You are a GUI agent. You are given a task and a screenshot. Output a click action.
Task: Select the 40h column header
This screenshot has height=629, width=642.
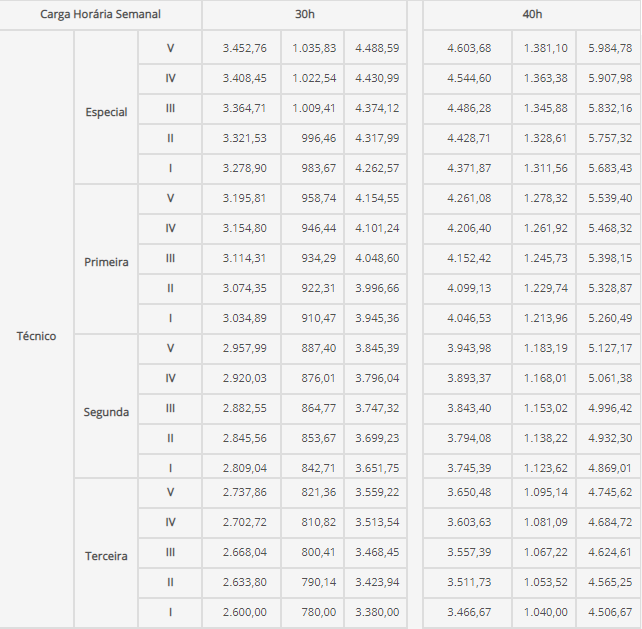[x=532, y=14]
